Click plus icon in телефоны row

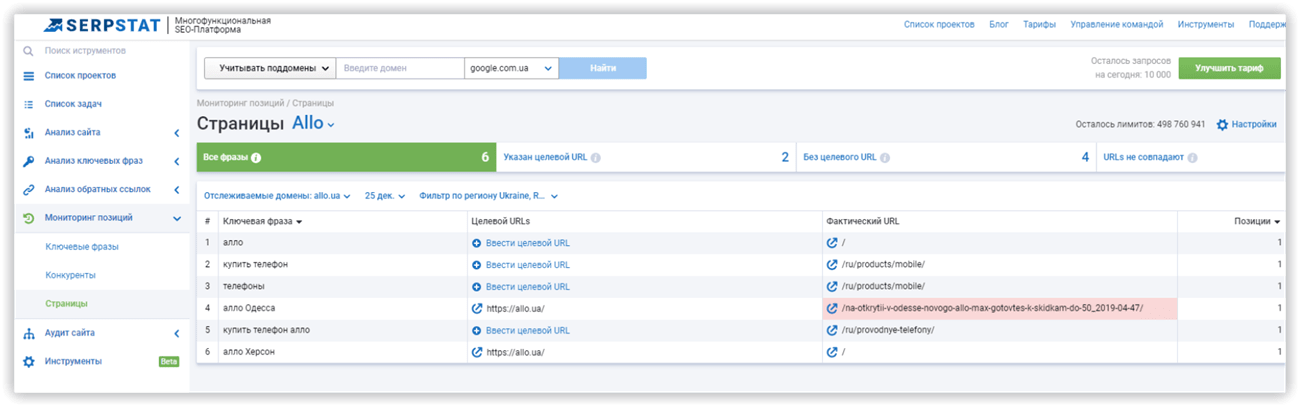476,286
